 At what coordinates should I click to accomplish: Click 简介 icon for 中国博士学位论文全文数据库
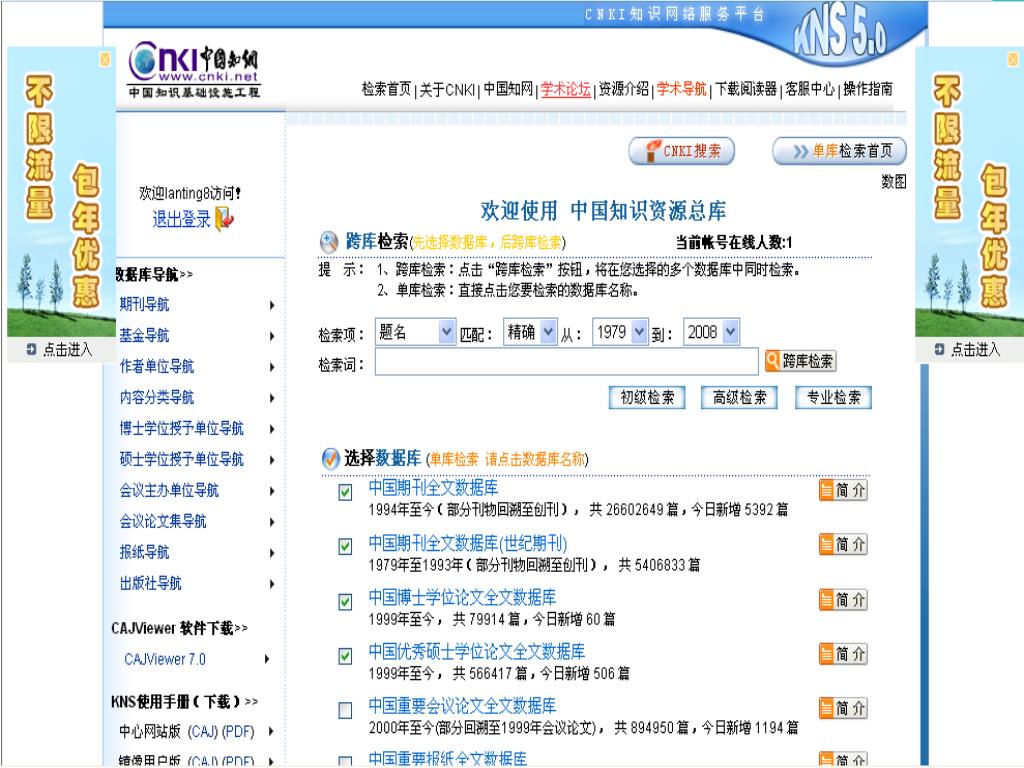coord(843,600)
